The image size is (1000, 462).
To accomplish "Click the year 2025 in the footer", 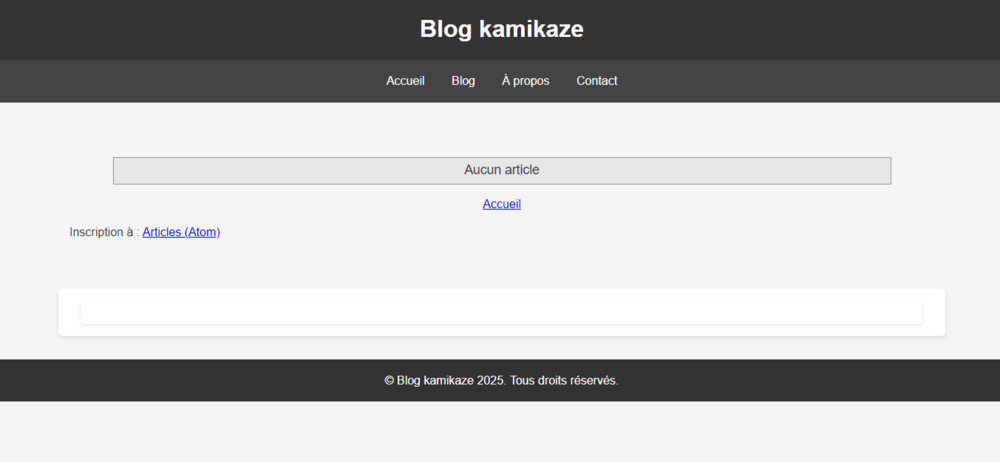I will tap(490, 381).
